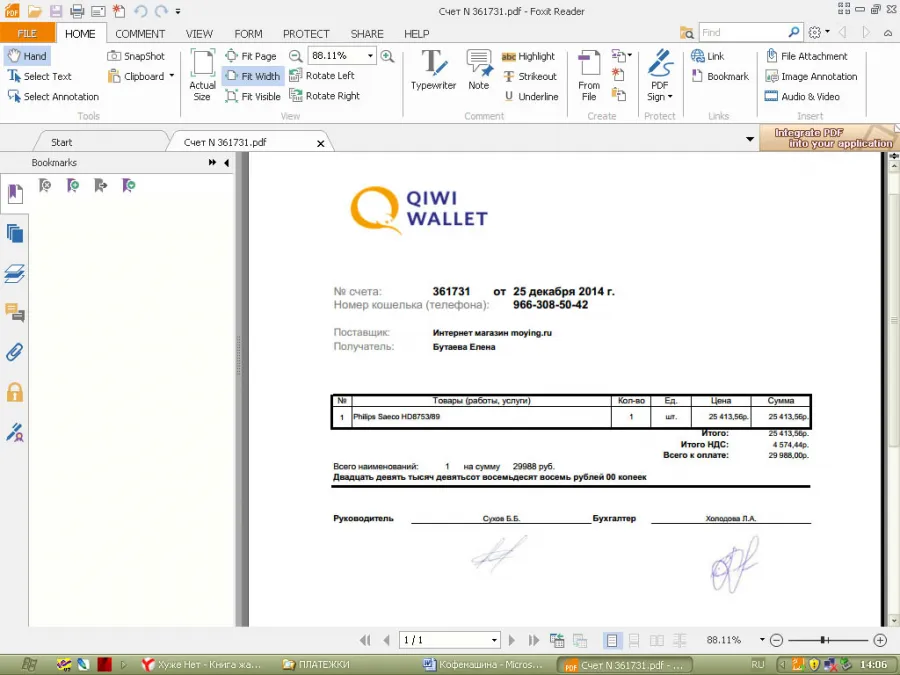This screenshot has height=675, width=900.
Task: Expand the zoom percentage dropdown in ribbon
Action: click(x=370, y=56)
